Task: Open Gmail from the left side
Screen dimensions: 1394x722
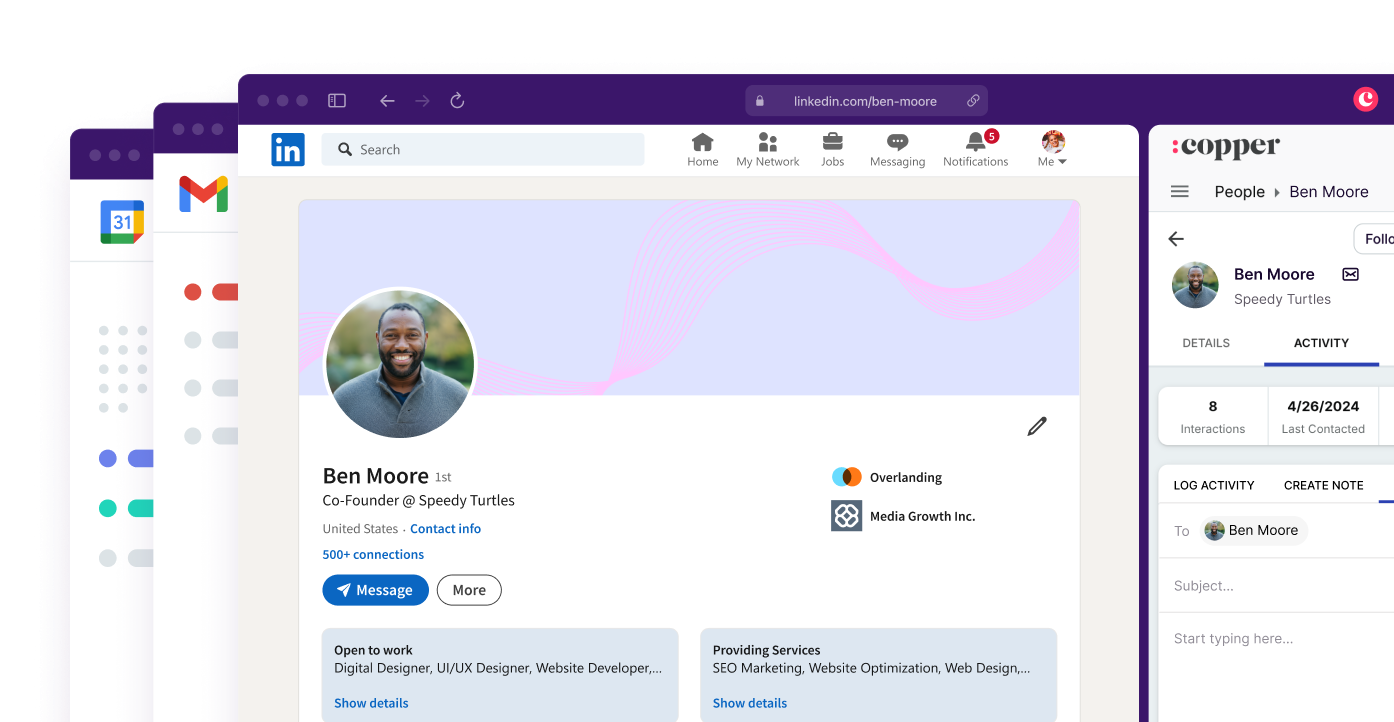Action: pyautogui.click(x=203, y=194)
